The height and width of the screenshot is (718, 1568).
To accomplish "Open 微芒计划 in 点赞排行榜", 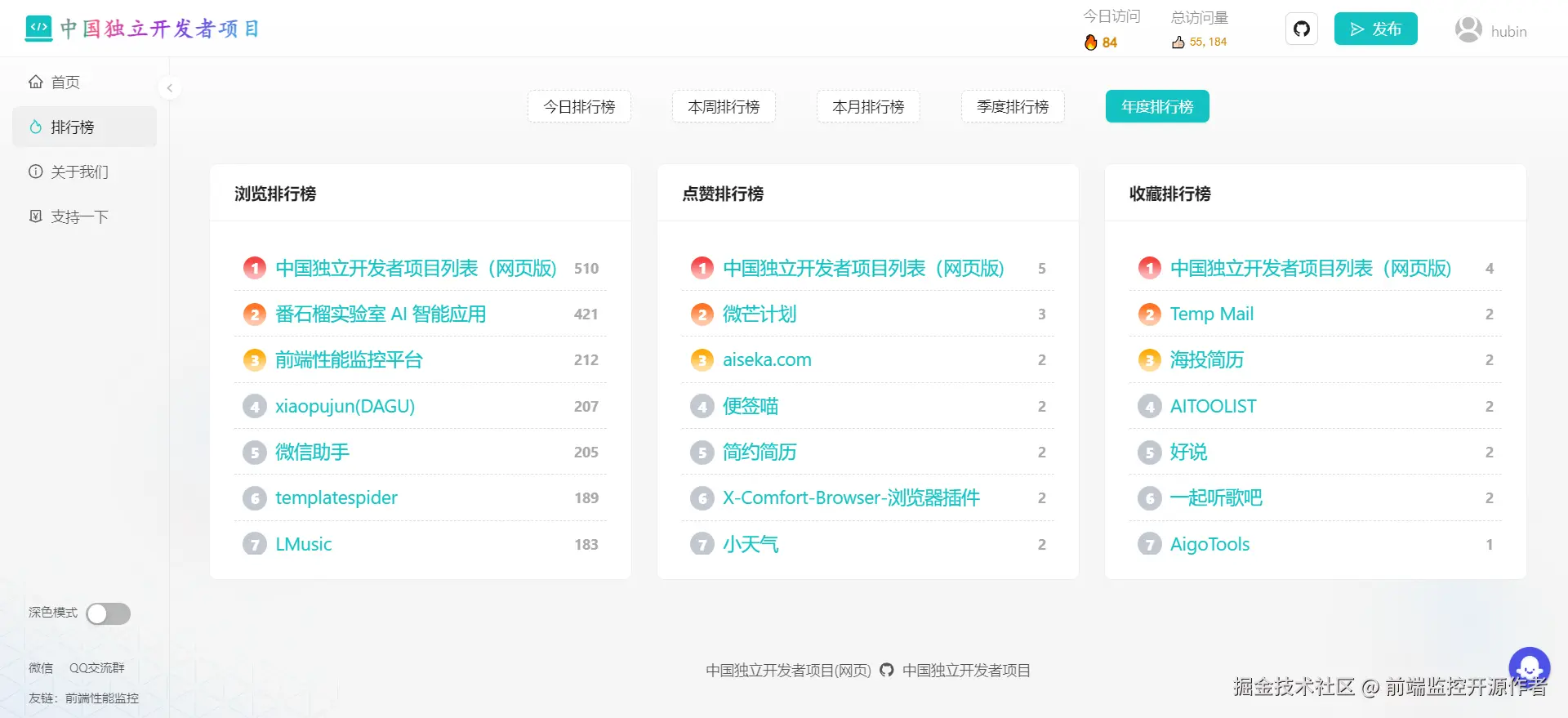I will [x=759, y=314].
